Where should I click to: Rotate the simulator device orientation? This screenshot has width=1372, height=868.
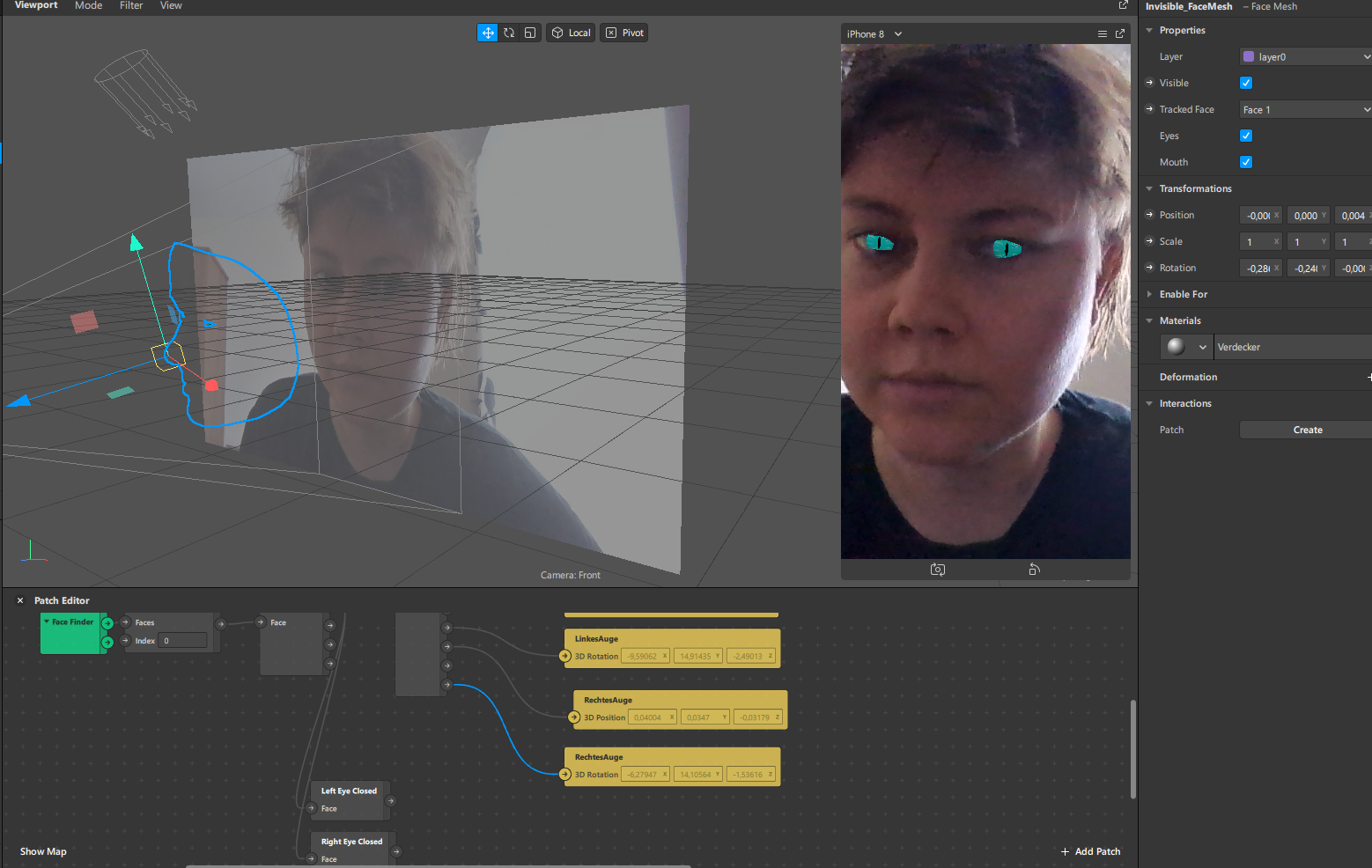[x=1034, y=570]
